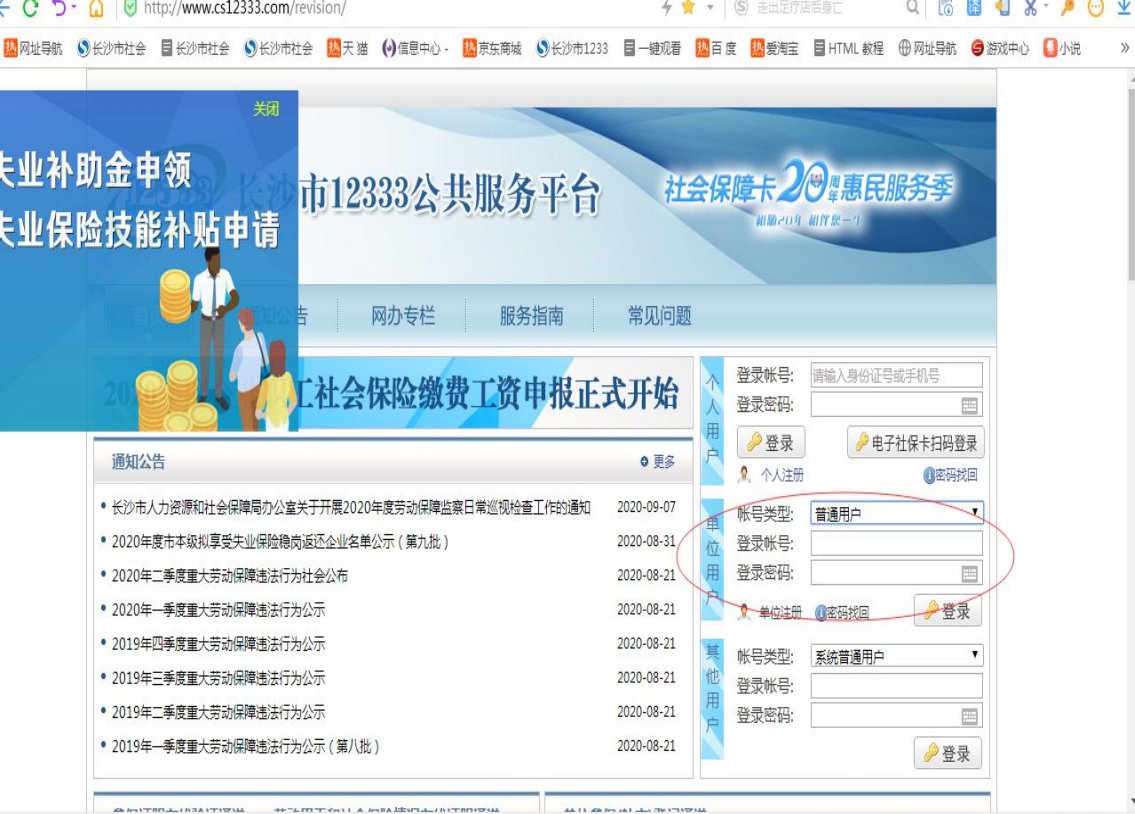Close the floating ad via 关闭
The height and width of the screenshot is (814, 1135).
click(266, 109)
